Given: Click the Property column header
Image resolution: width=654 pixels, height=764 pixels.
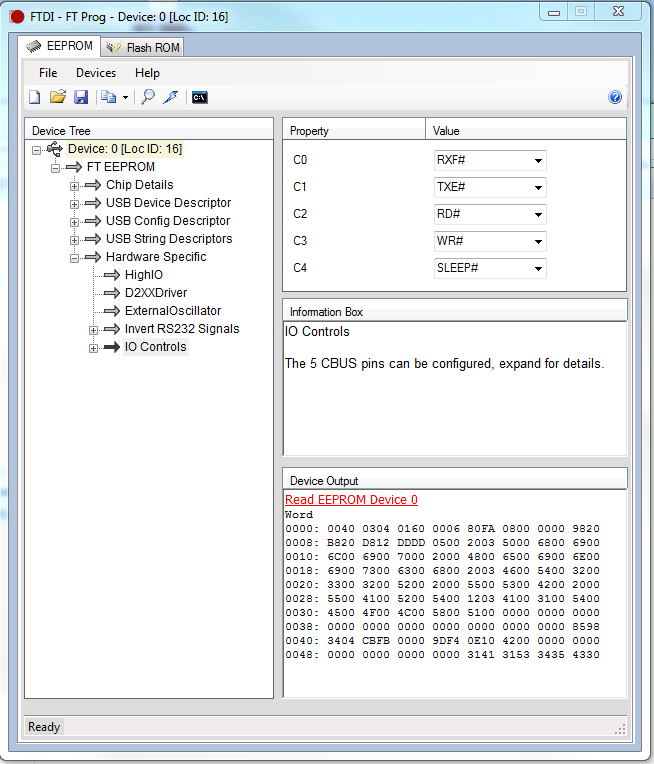Looking at the screenshot, I should click(x=354, y=131).
